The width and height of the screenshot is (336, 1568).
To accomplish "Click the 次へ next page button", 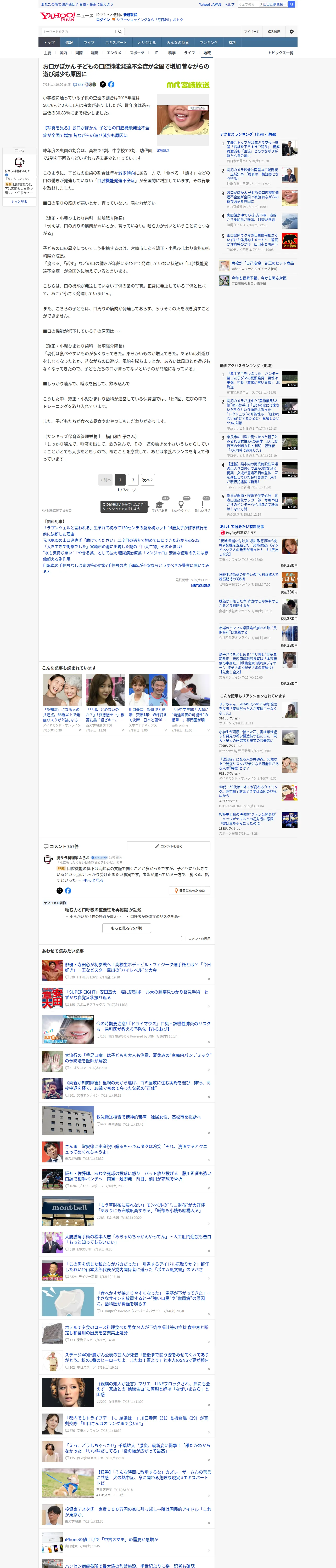I will [x=148, y=480].
